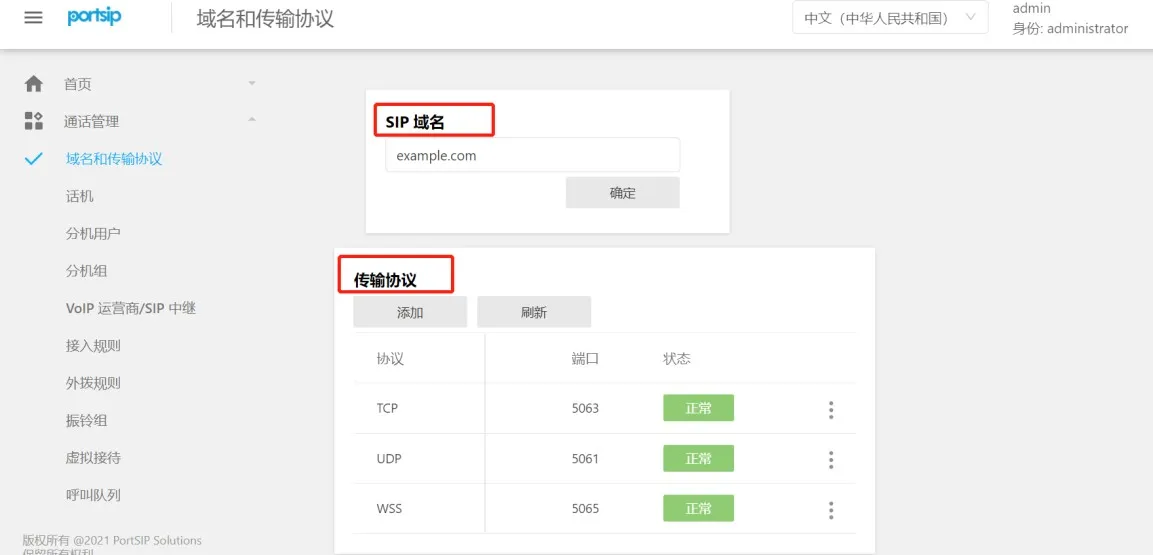Click the SIP domain field with example.com

(532, 156)
